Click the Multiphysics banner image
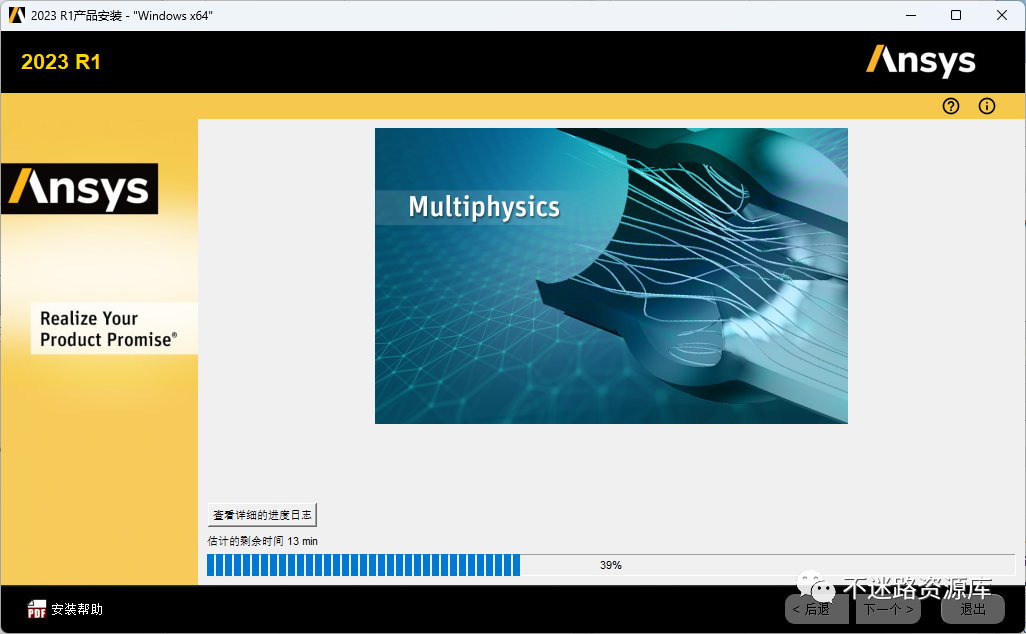This screenshot has height=634, width=1026. (x=611, y=276)
